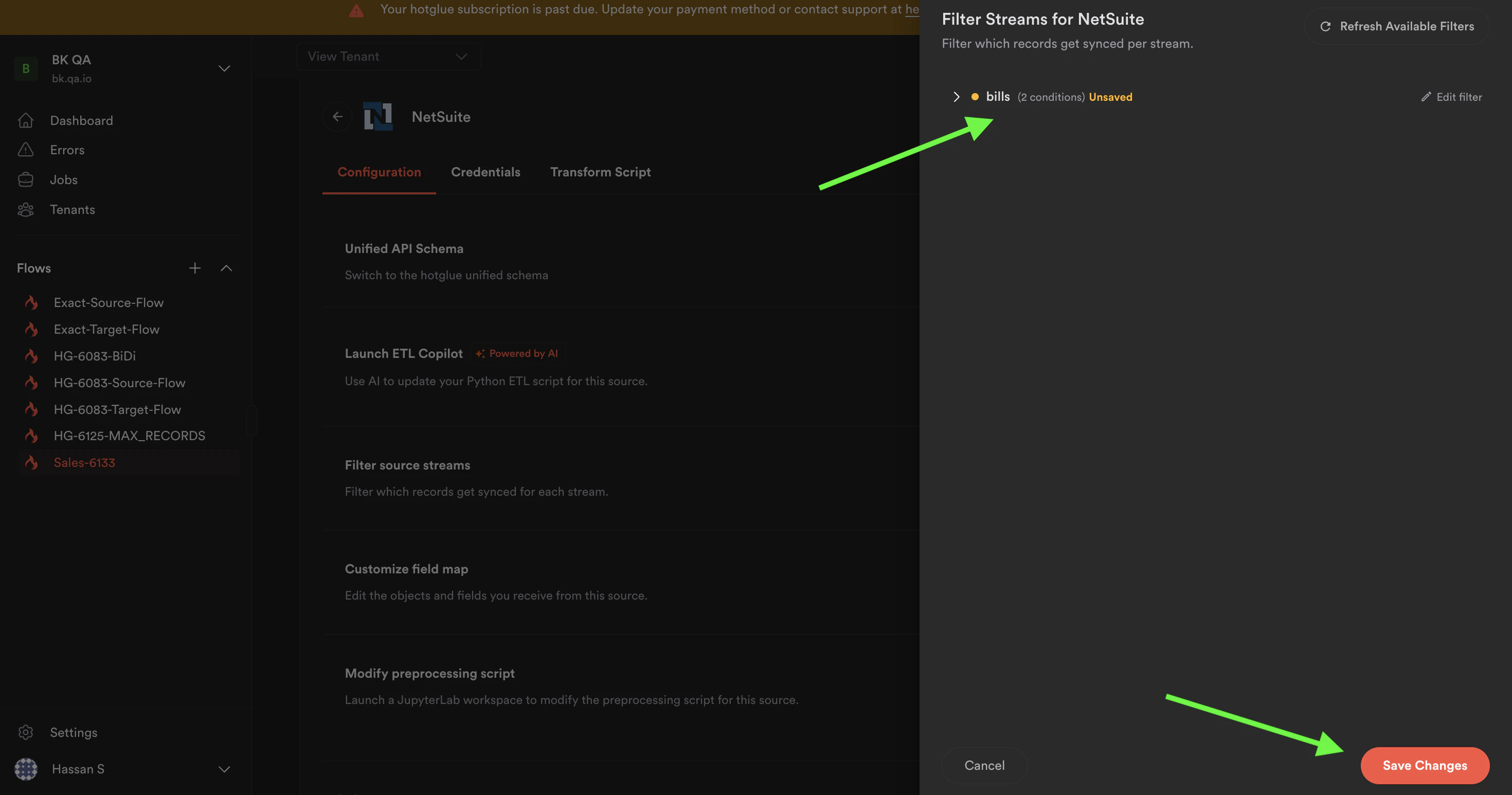
Task: Click the Dashboard home icon
Action: click(x=25, y=120)
